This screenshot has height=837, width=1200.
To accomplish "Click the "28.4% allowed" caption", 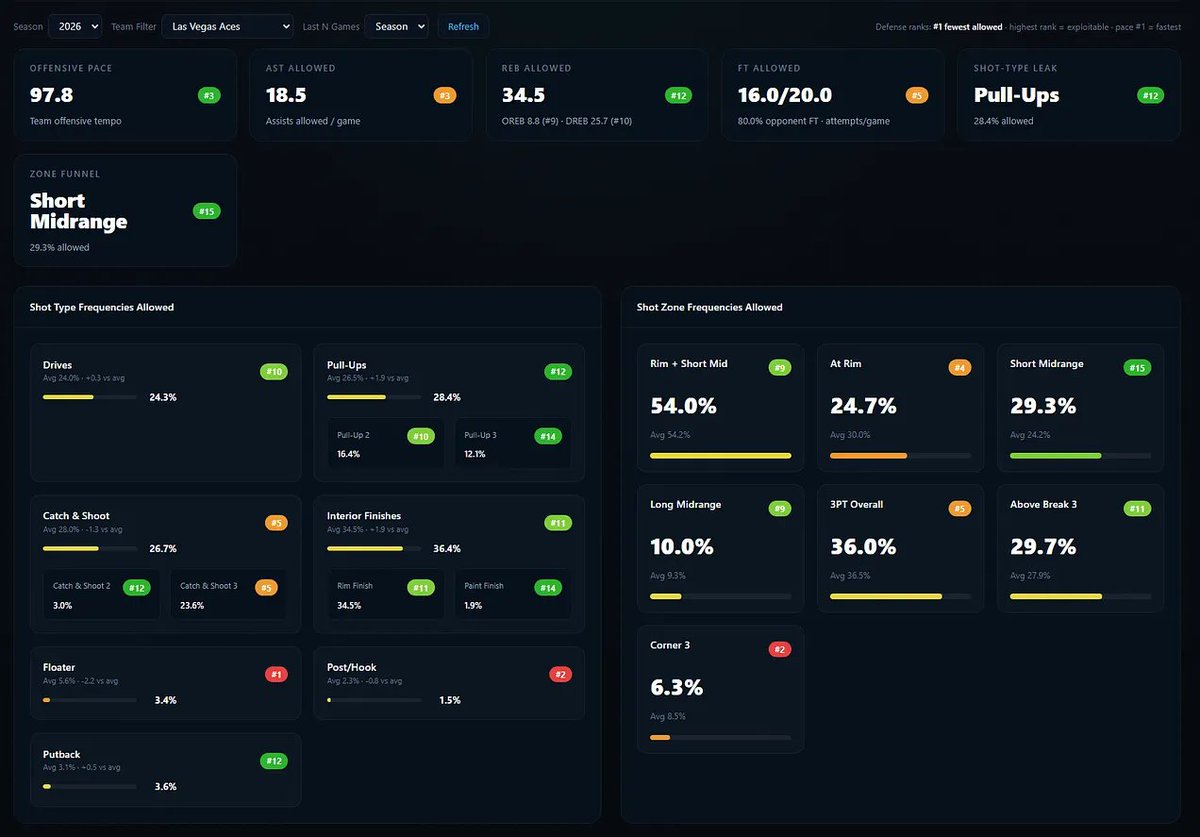I will coord(1004,121).
